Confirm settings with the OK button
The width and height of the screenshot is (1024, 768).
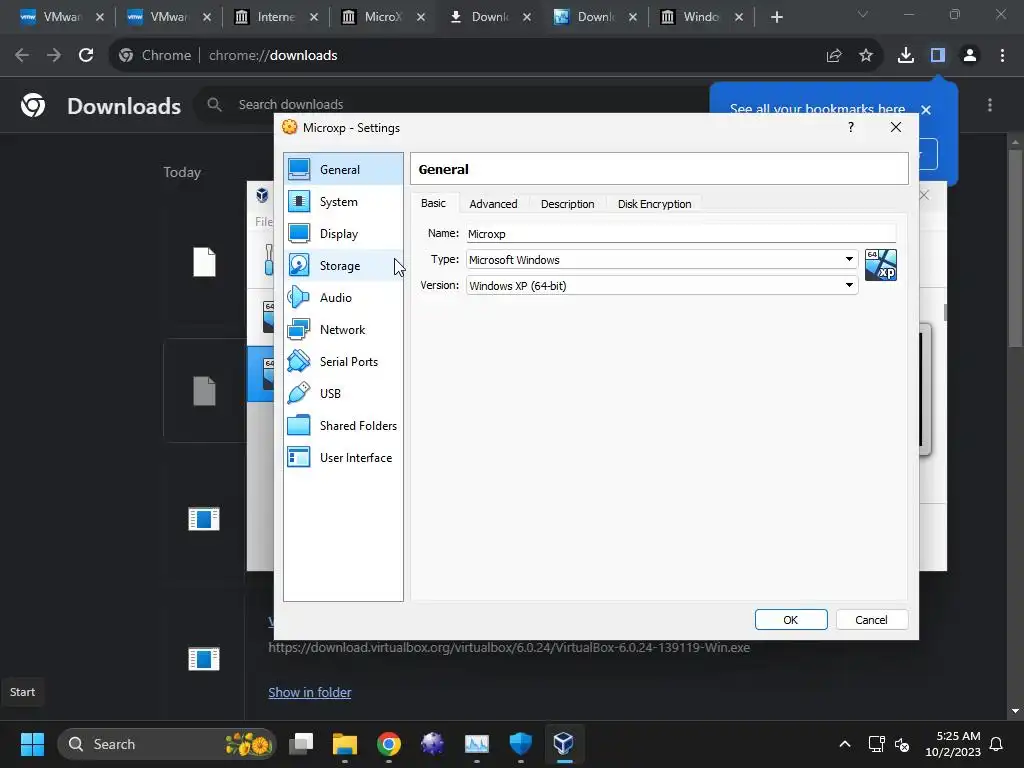[791, 620]
